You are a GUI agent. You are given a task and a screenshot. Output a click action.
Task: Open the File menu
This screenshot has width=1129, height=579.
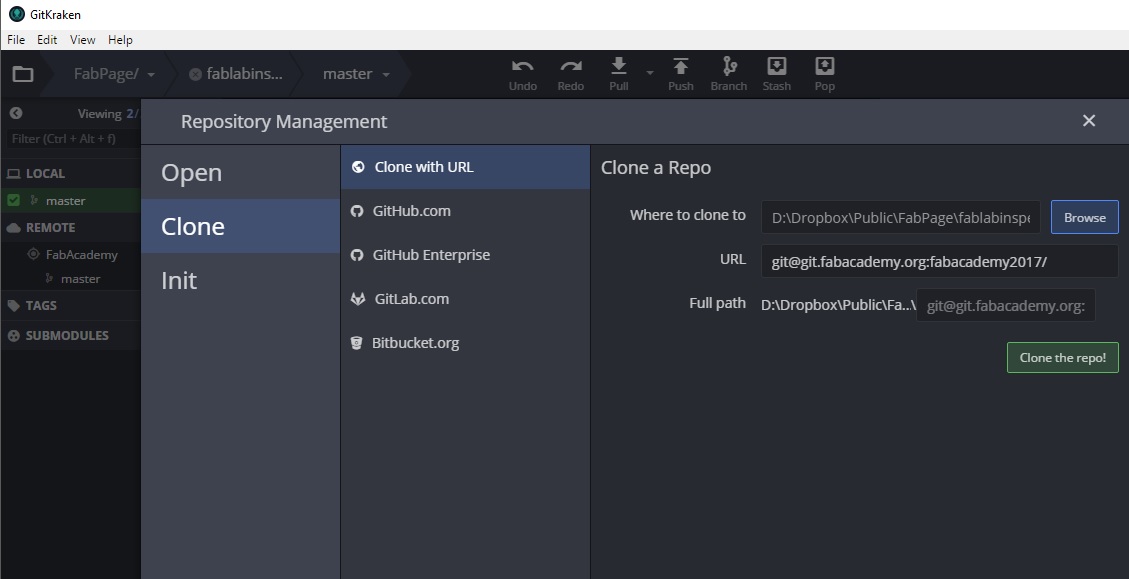point(16,40)
